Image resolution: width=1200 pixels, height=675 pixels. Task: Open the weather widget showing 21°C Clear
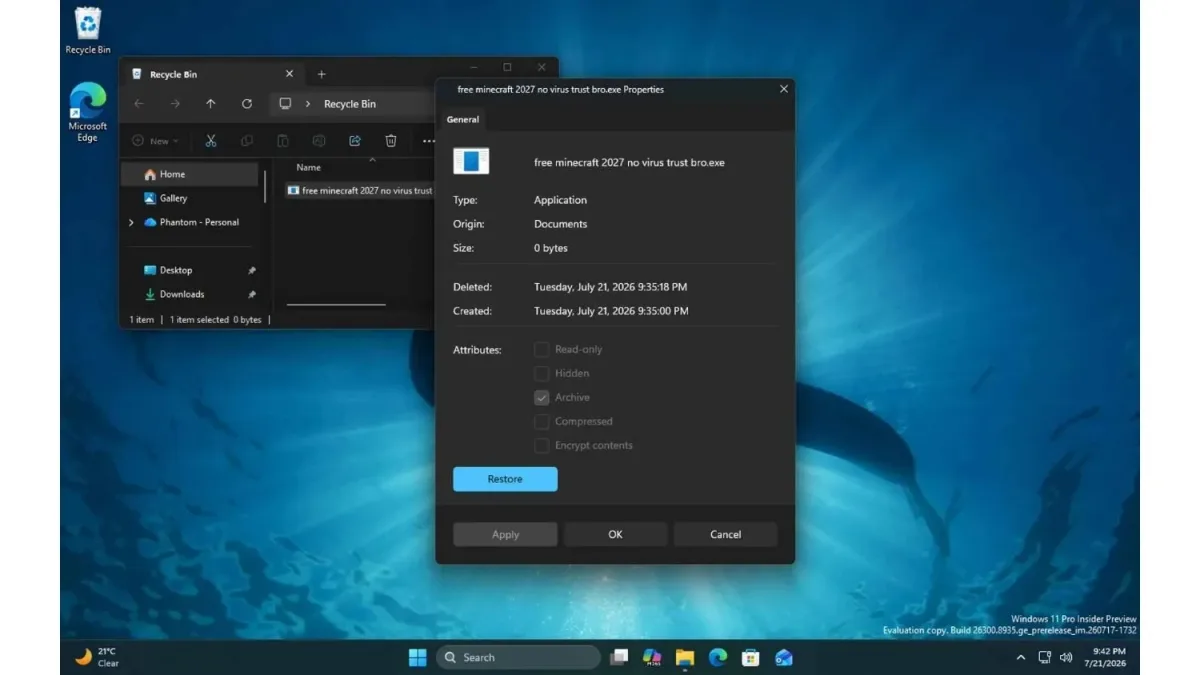point(97,657)
